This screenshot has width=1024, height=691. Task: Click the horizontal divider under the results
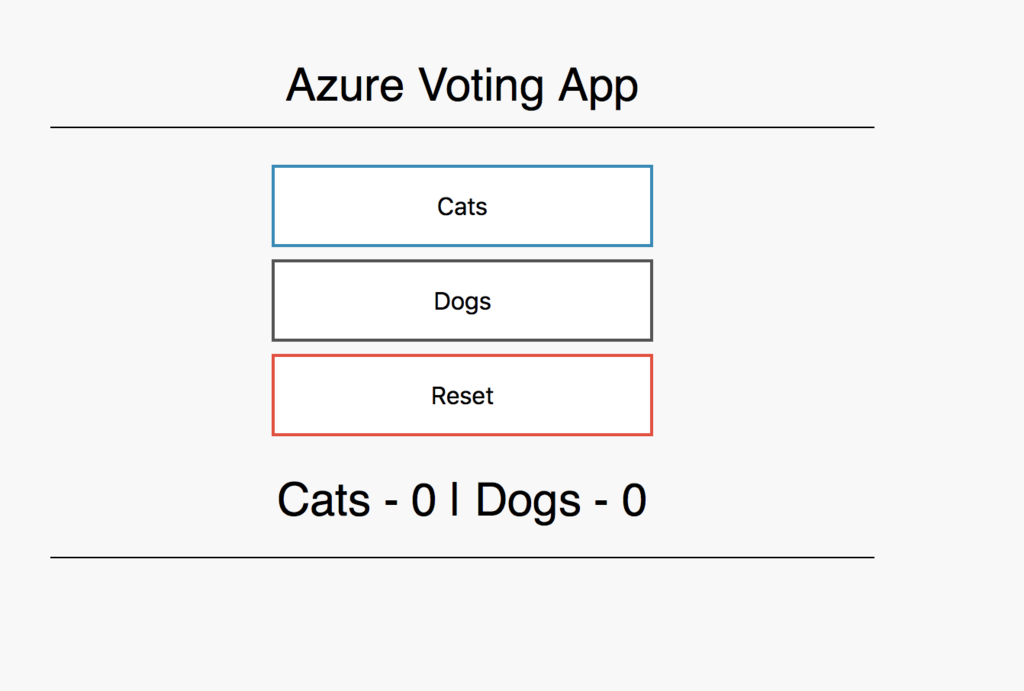[462, 557]
